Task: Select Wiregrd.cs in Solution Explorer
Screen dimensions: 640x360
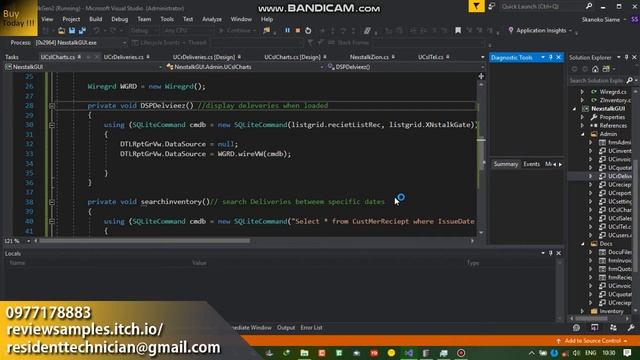Action: pyautogui.click(x=612, y=92)
